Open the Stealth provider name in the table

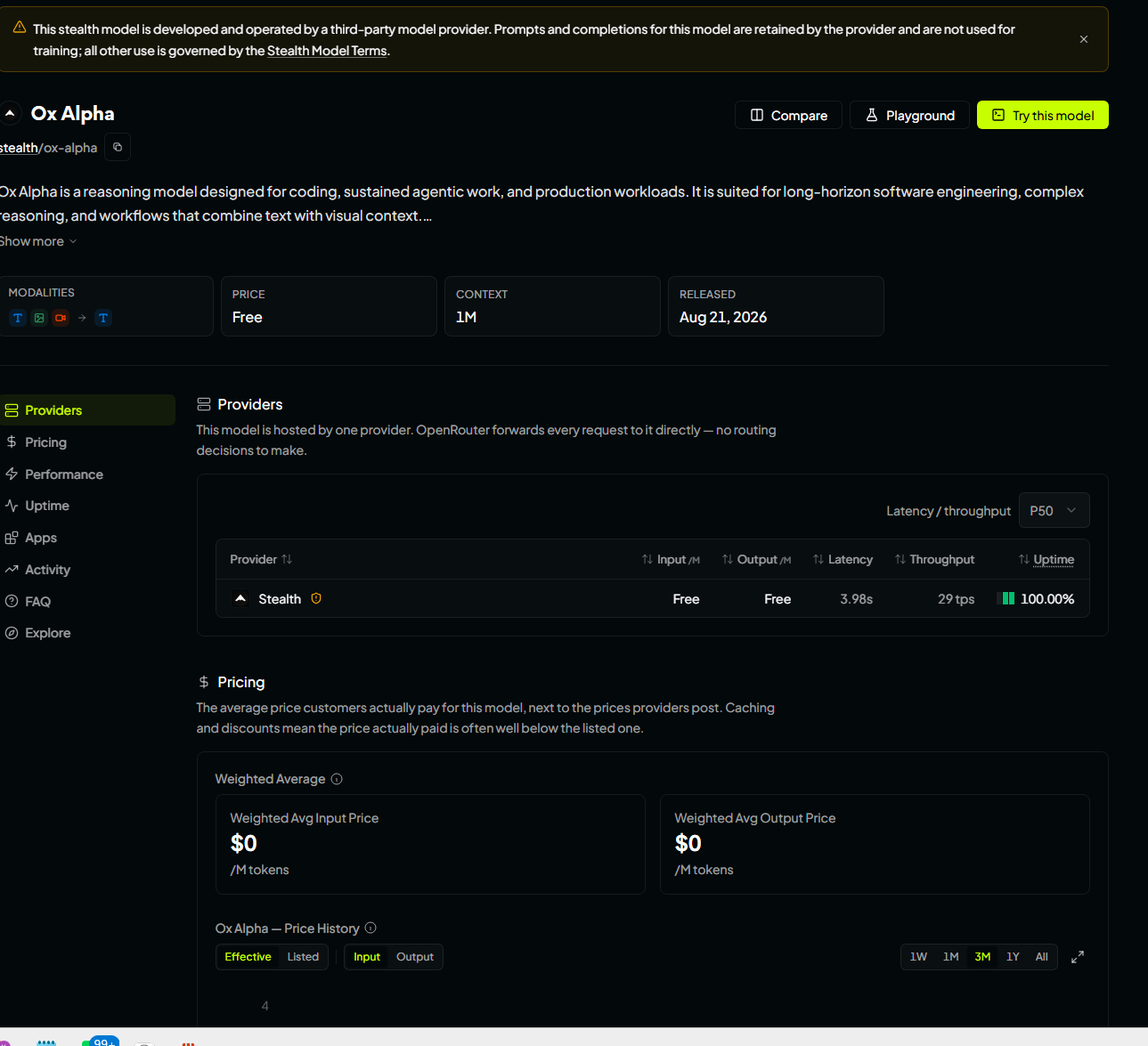(280, 599)
